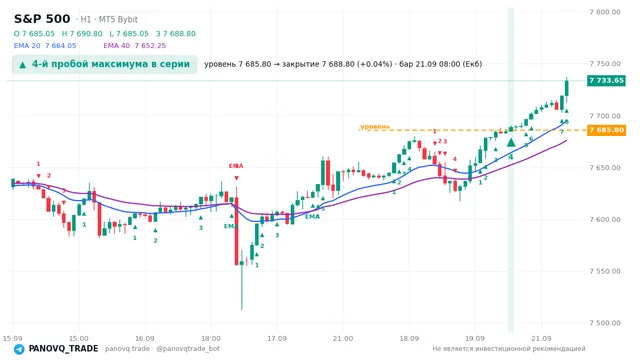Image resolution: width=640 pixels, height=360 pixels.
Task: Click the 7 800.00 price axis label
Action: click(x=605, y=12)
